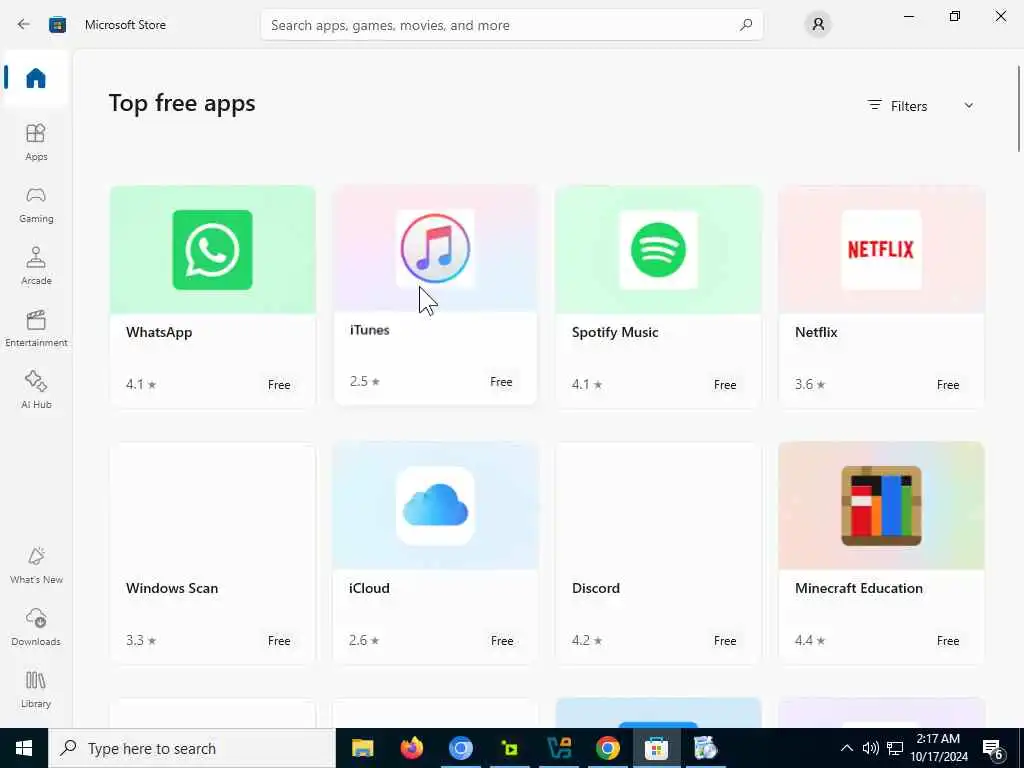Show hidden system tray icons
1024x768 pixels.
tap(846, 748)
